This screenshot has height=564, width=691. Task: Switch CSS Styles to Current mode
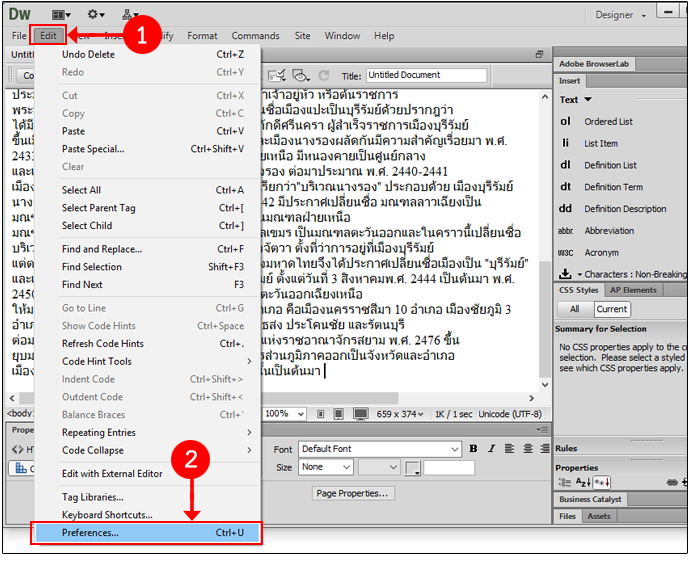(x=612, y=310)
